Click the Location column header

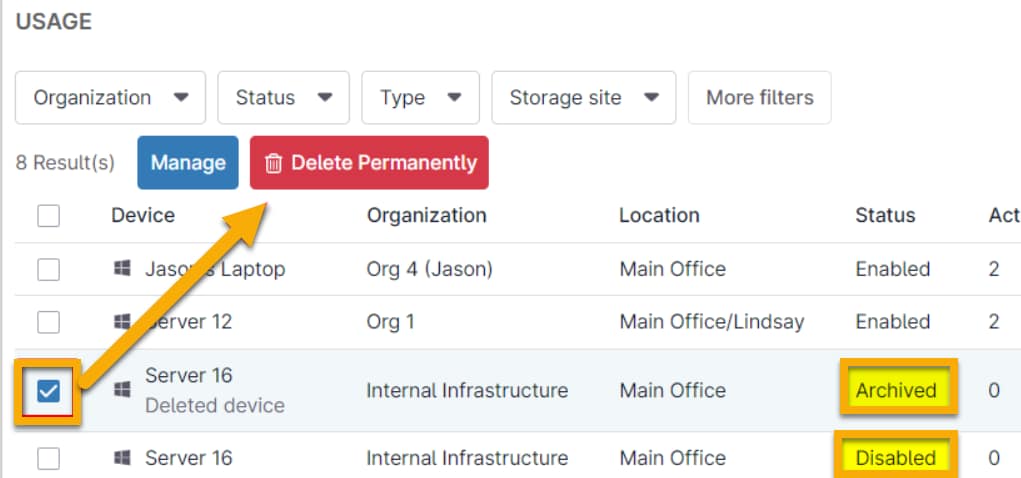pyautogui.click(x=659, y=215)
